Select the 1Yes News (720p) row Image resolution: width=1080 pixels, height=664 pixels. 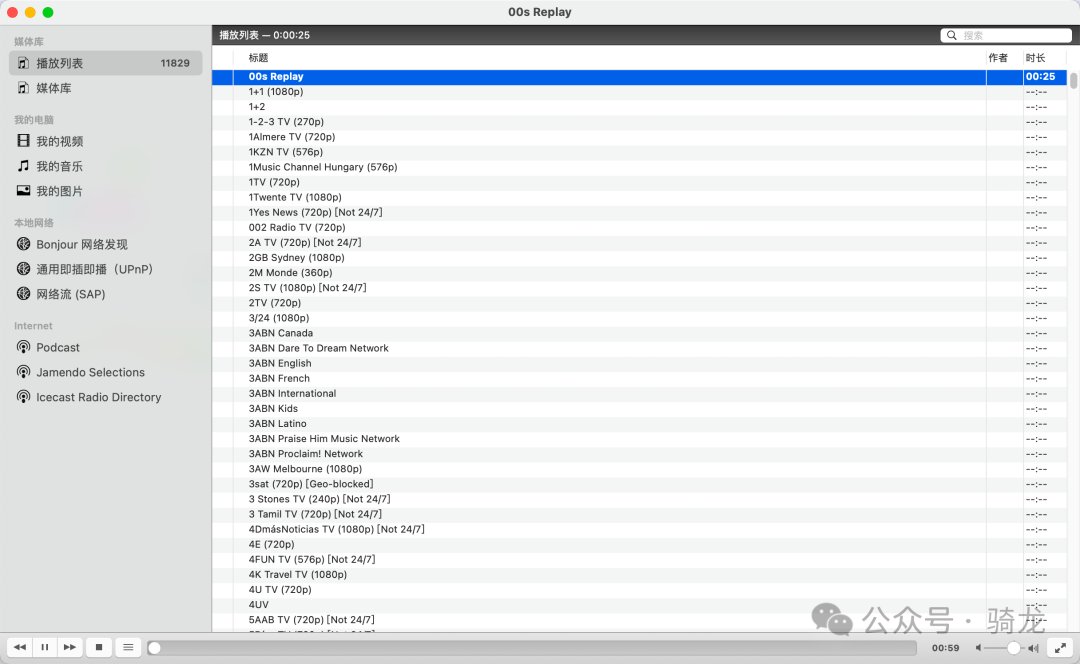tap(640, 212)
